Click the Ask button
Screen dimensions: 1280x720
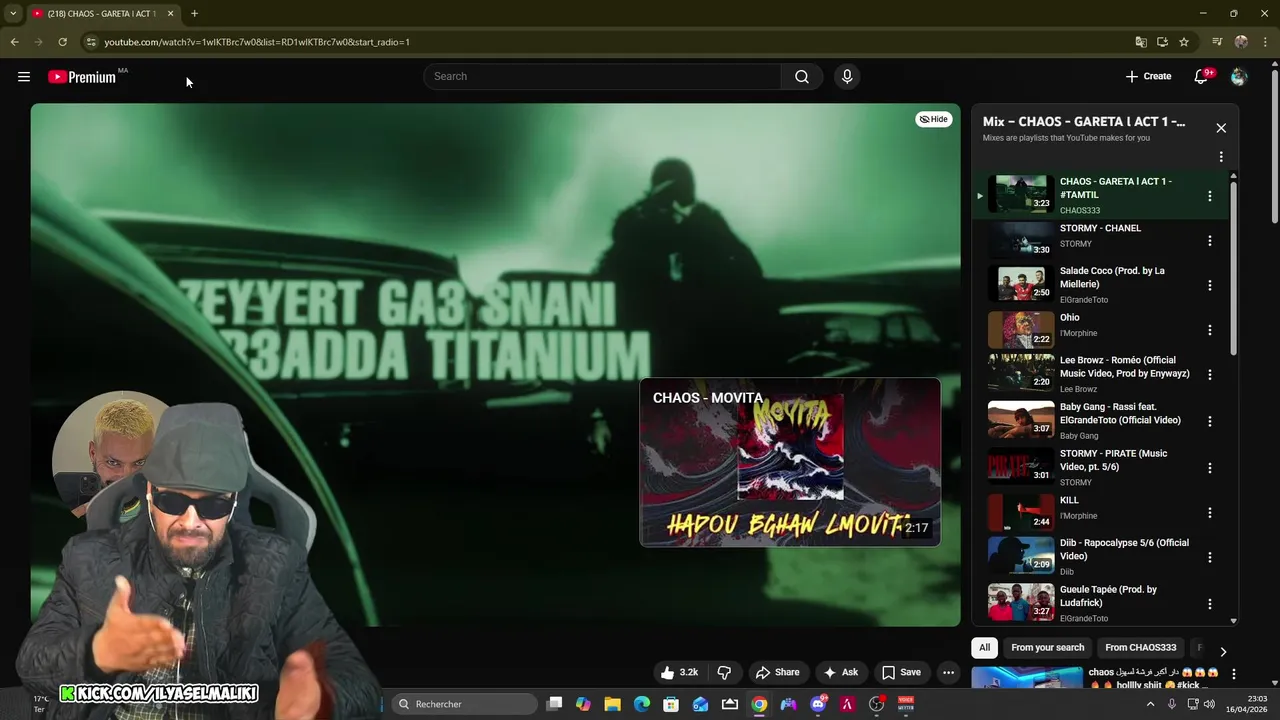840,672
